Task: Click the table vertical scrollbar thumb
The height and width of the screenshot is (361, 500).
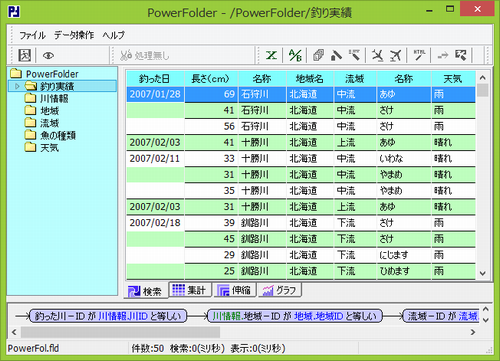Action: (x=483, y=90)
